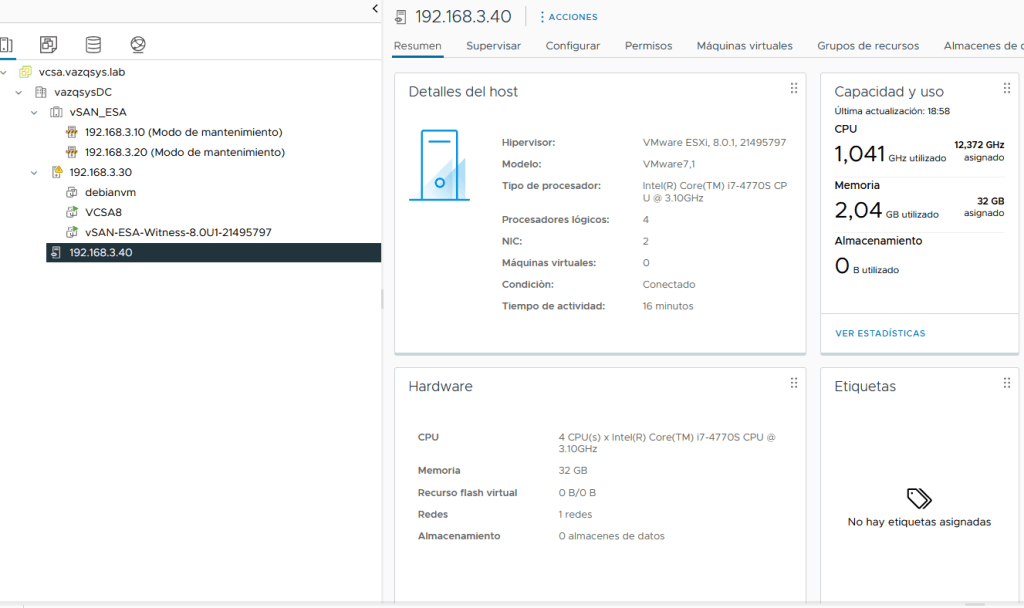Select host 192.168.3.10 in maintenance mode
Image resolution: width=1024 pixels, height=608 pixels.
pyautogui.click(x=183, y=132)
